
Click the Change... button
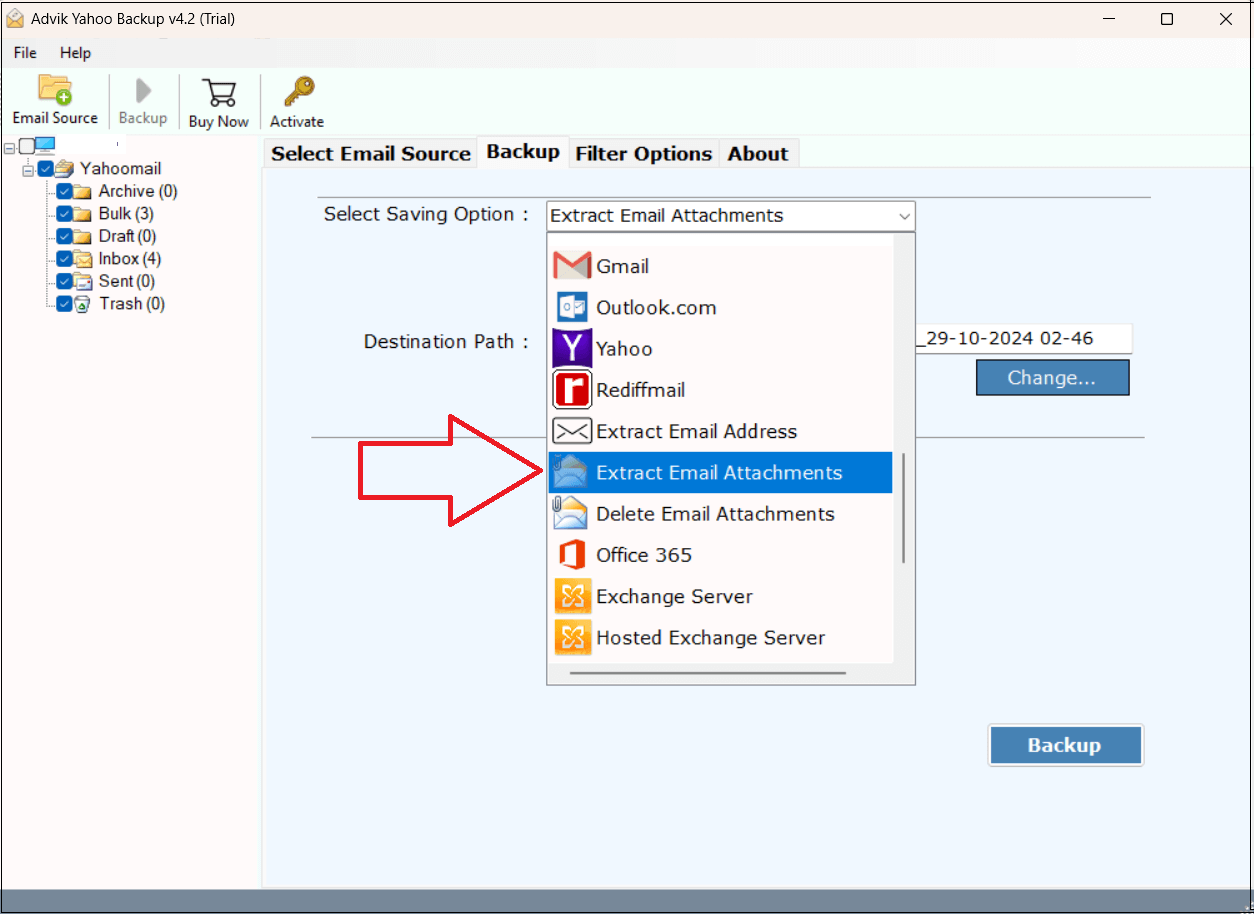pyautogui.click(x=1052, y=378)
